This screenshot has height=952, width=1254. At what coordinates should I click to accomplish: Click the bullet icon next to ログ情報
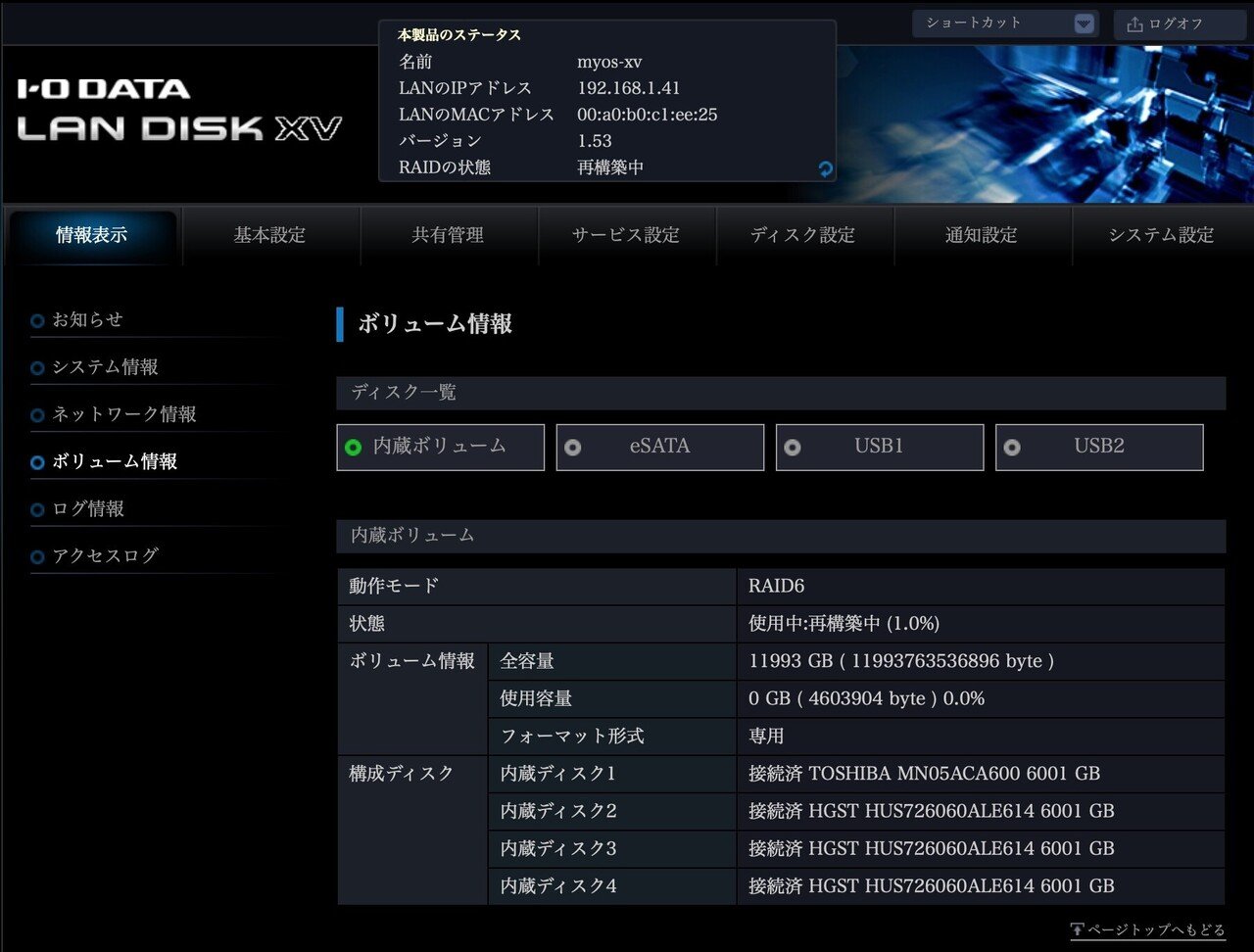[x=37, y=509]
